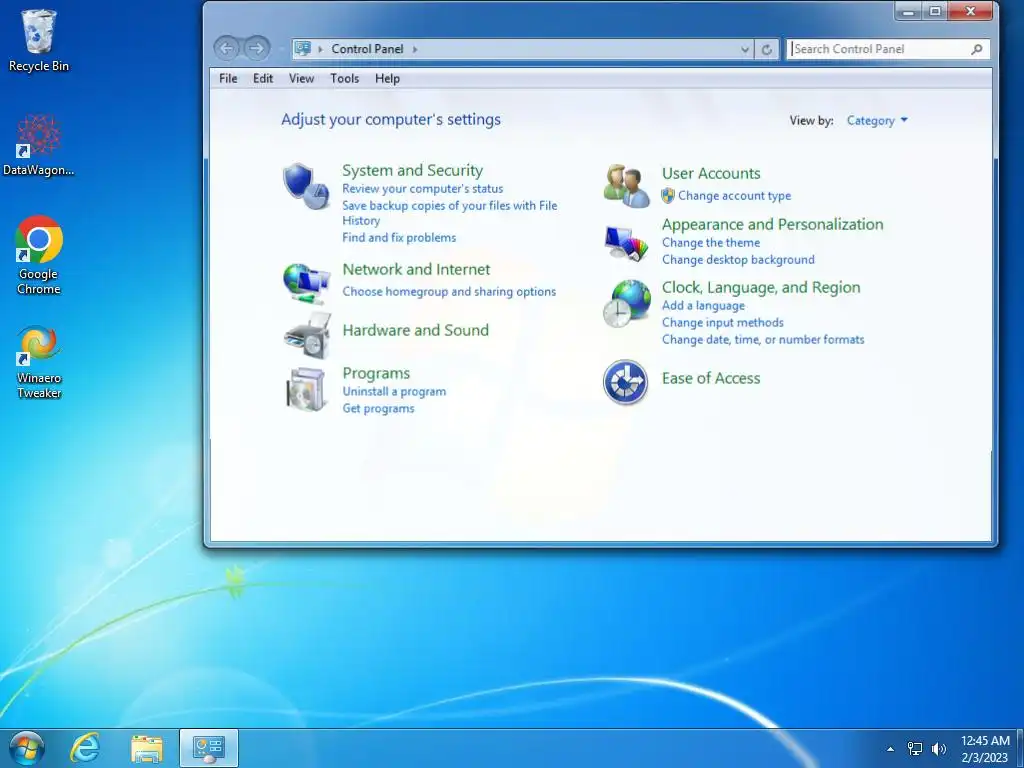Click the Network and Internet globe icon

[x=306, y=284]
